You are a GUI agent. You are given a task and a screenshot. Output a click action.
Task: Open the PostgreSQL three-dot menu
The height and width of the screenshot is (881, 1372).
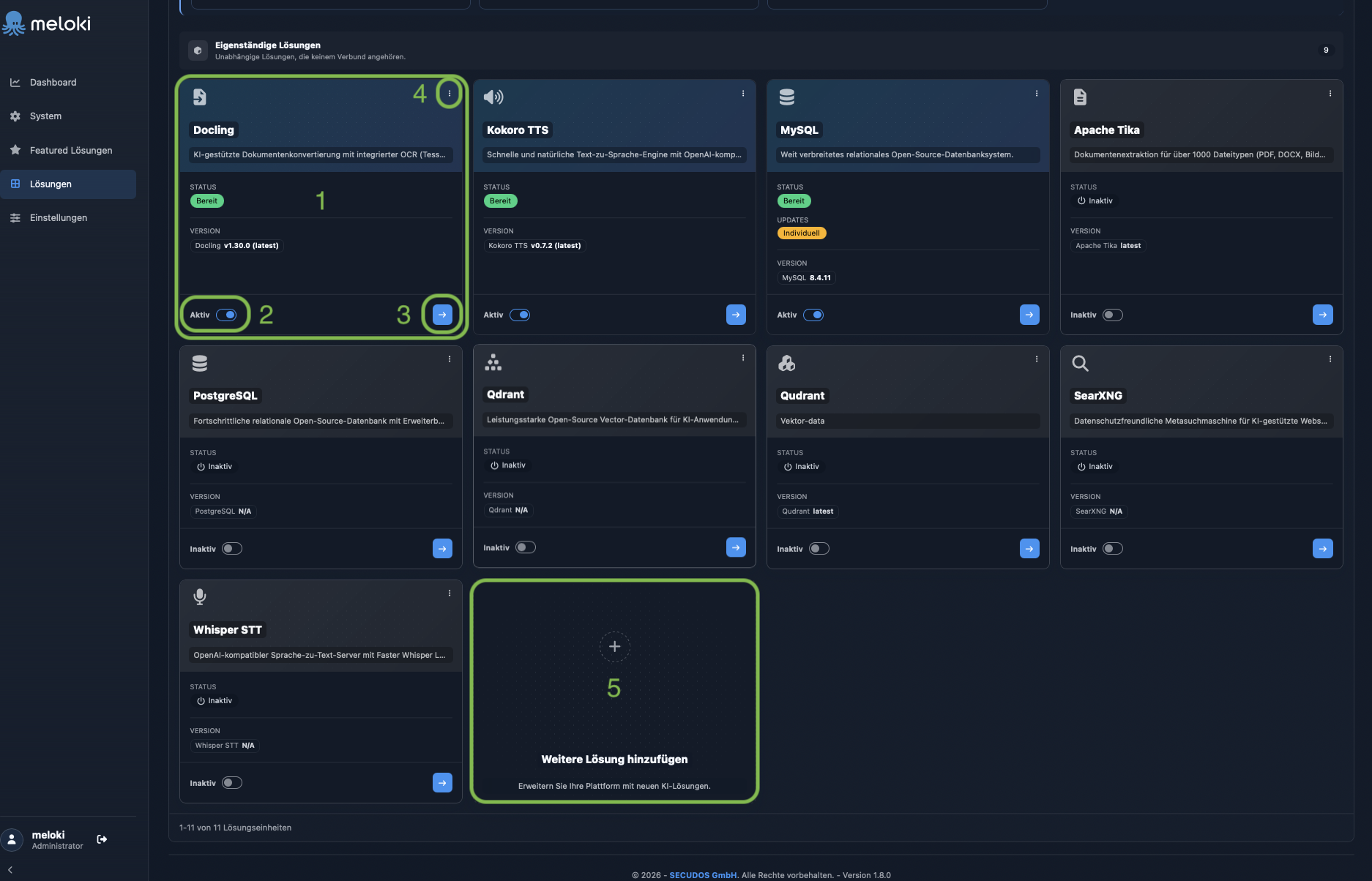point(450,359)
